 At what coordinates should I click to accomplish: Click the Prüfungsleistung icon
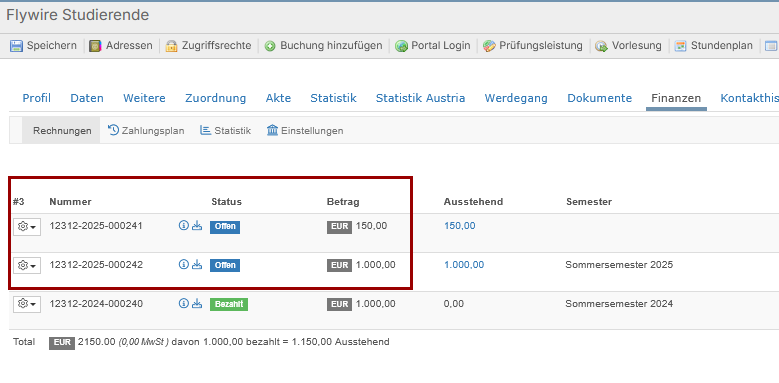point(489,46)
